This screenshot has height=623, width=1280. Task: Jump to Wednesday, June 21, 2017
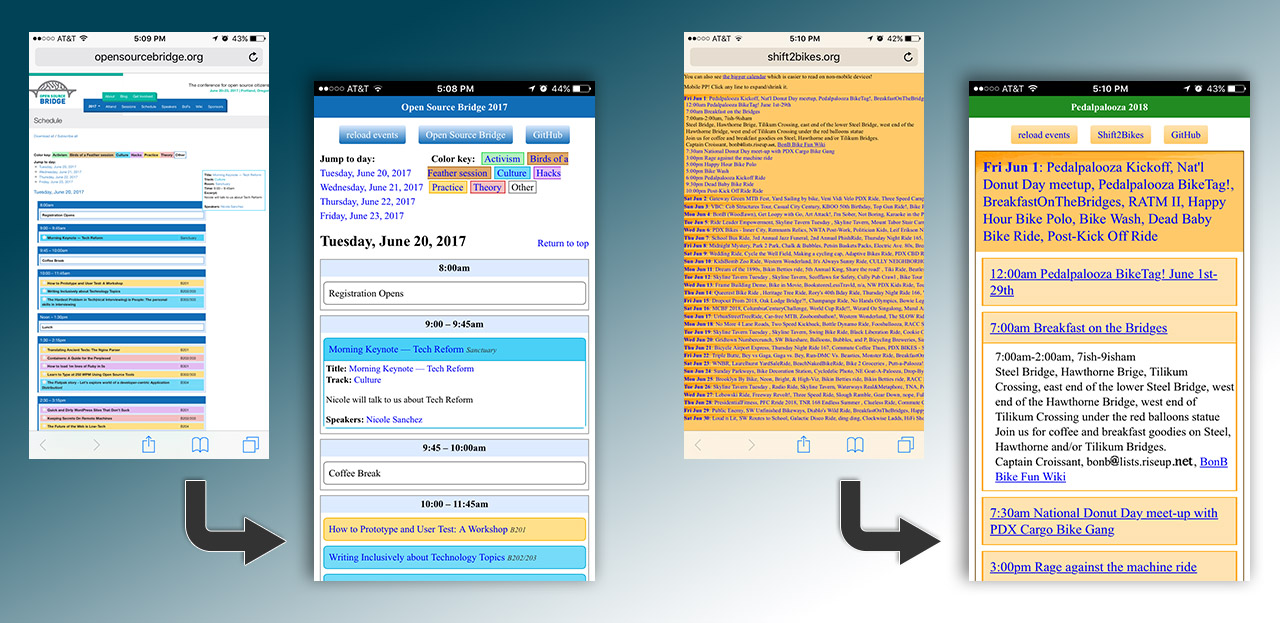click(372, 187)
